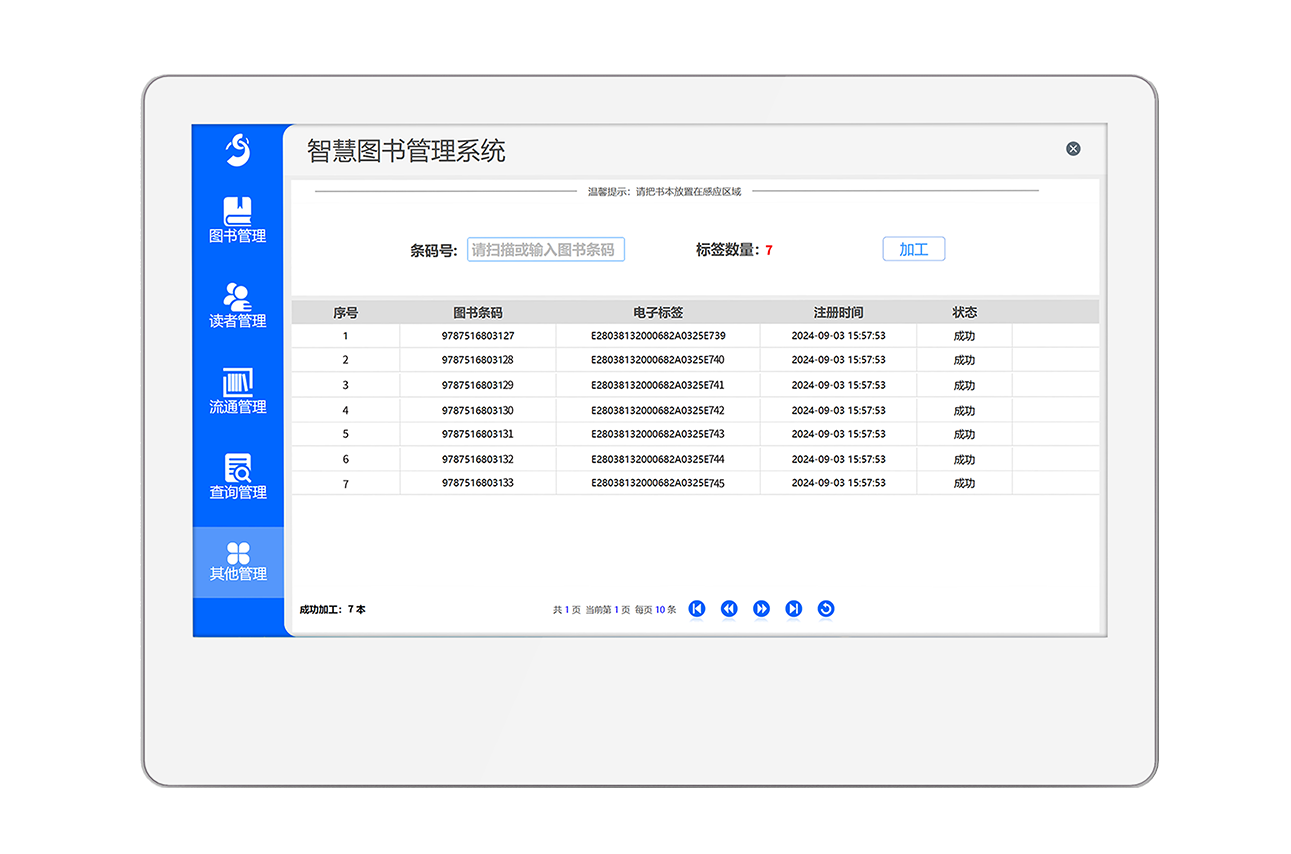Refresh the list with the circular arrow icon
The width and height of the screenshot is (1291, 854).
pos(825,608)
